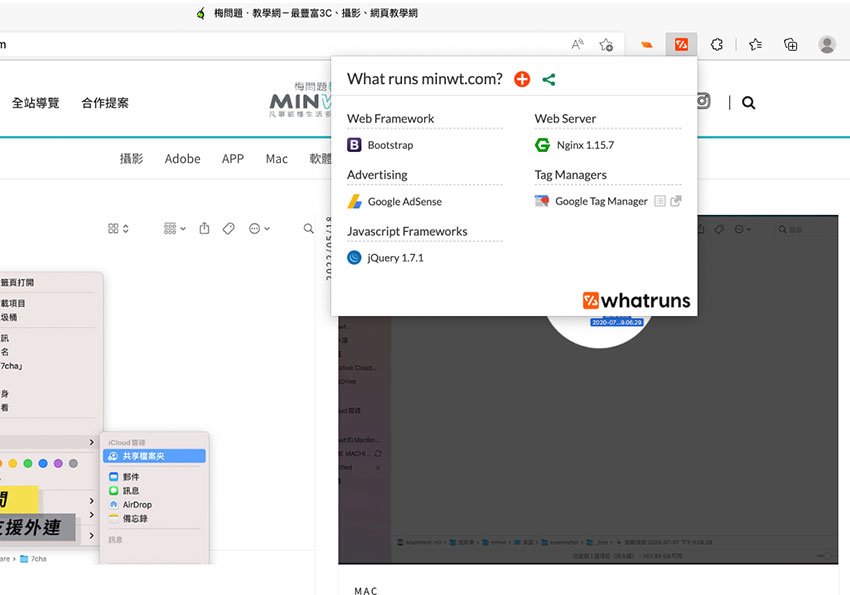850x595 pixels.
Task: Open the Mac category tab
Action: (276, 159)
